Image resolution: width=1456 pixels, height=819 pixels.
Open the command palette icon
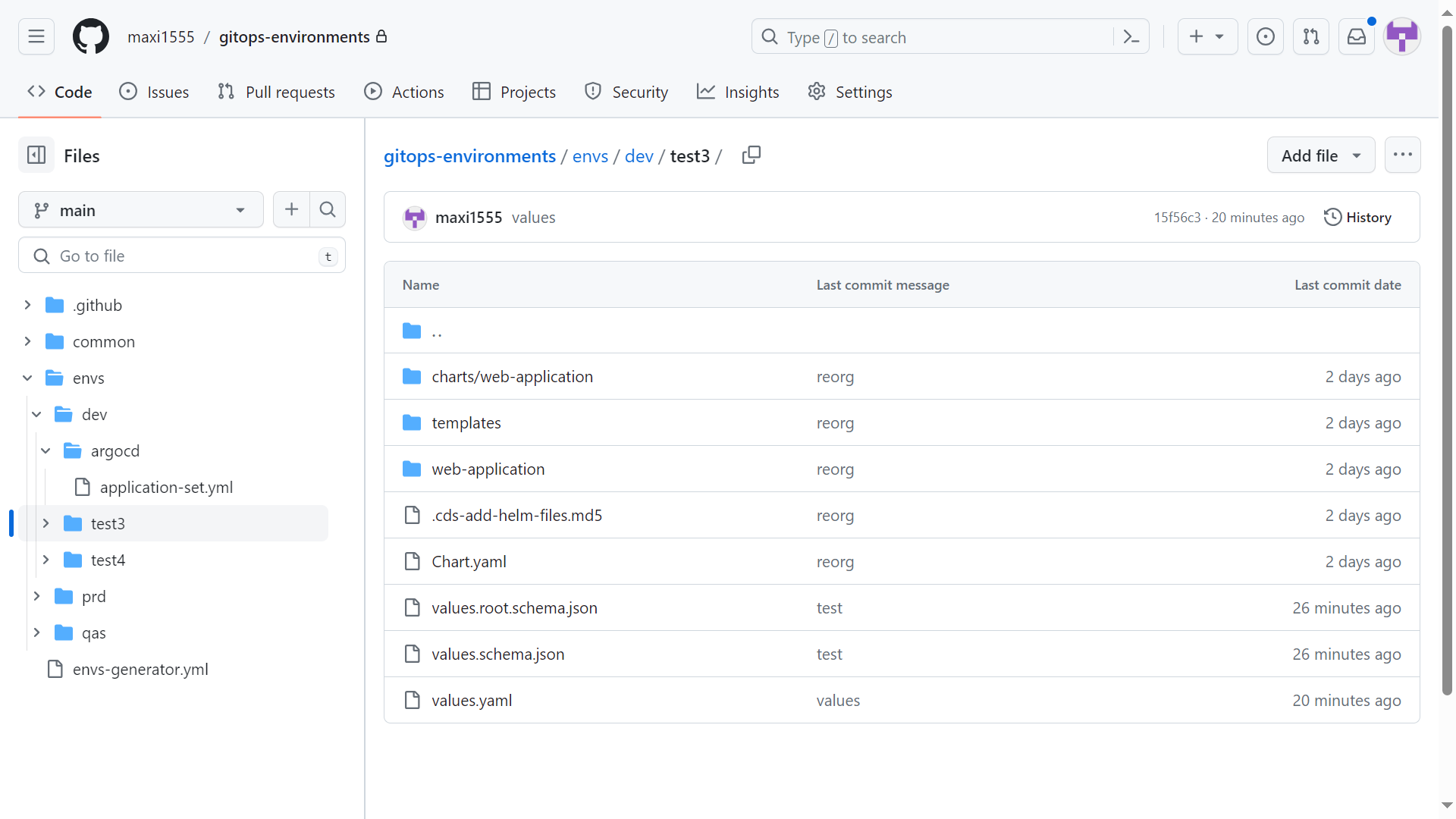pos(1131,37)
